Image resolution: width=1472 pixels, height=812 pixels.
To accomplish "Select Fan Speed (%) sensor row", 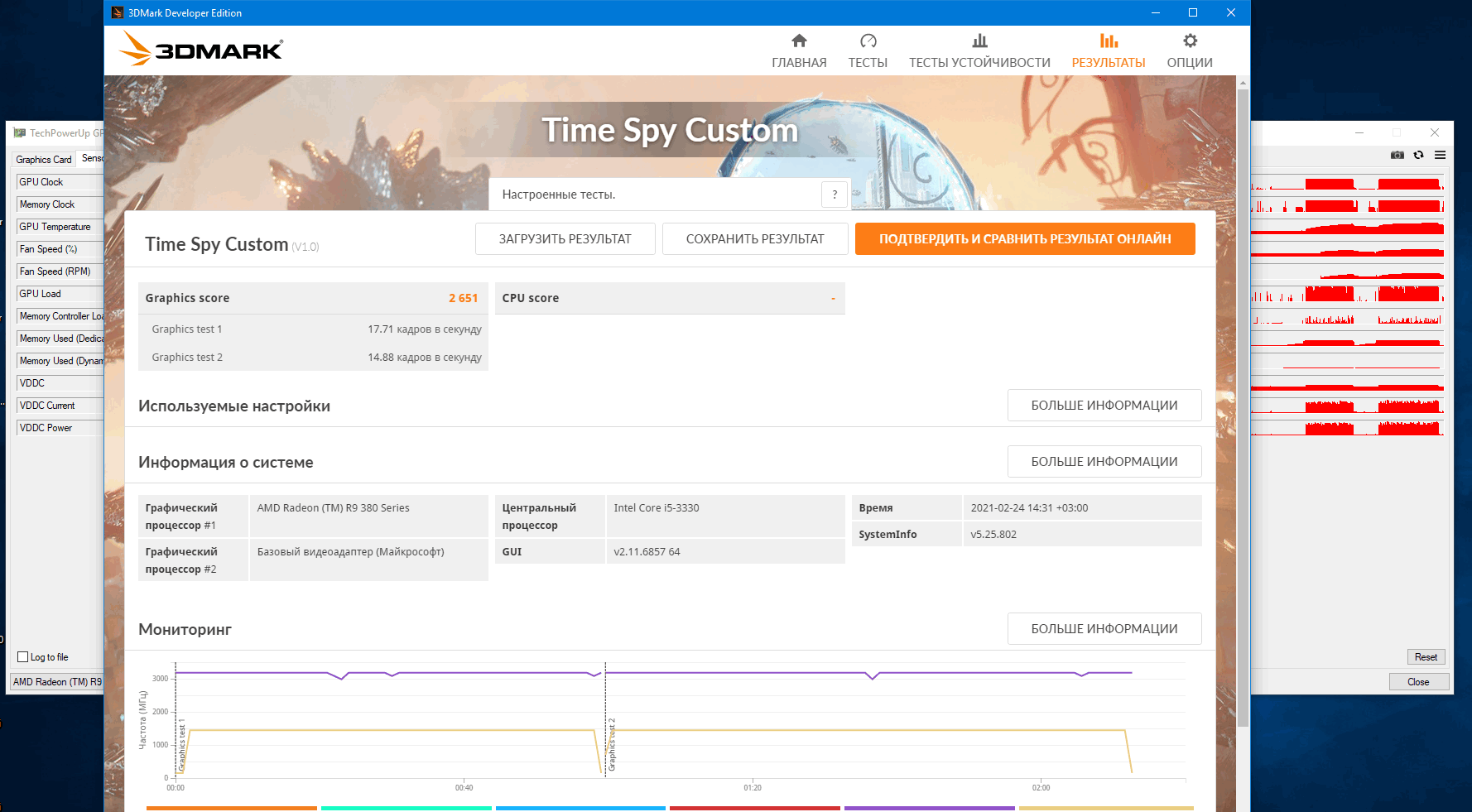I will [x=60, y=249].
